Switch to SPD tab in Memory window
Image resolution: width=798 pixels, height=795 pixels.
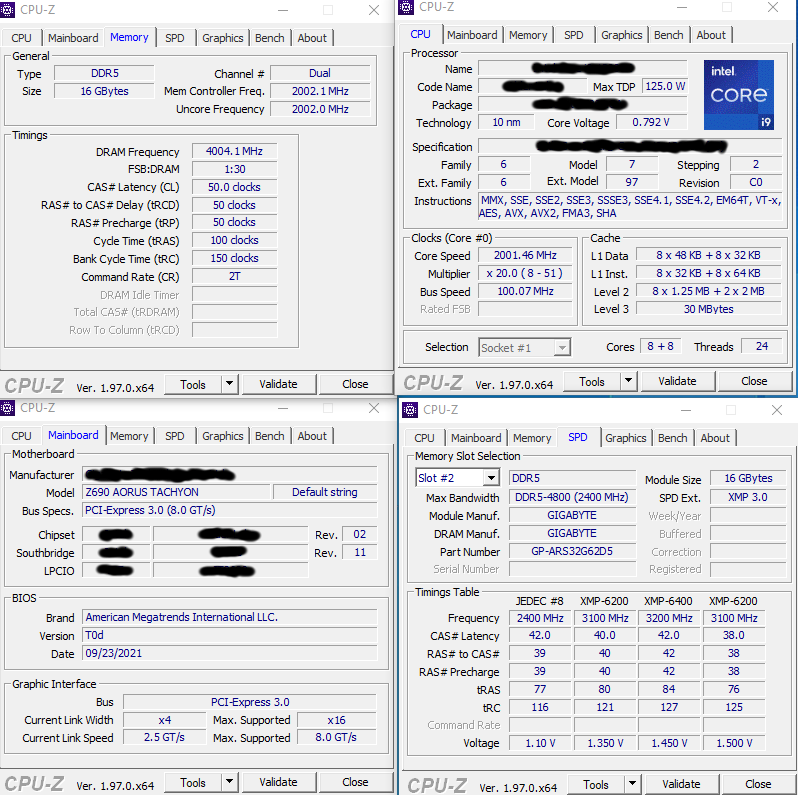pos(175,38)
